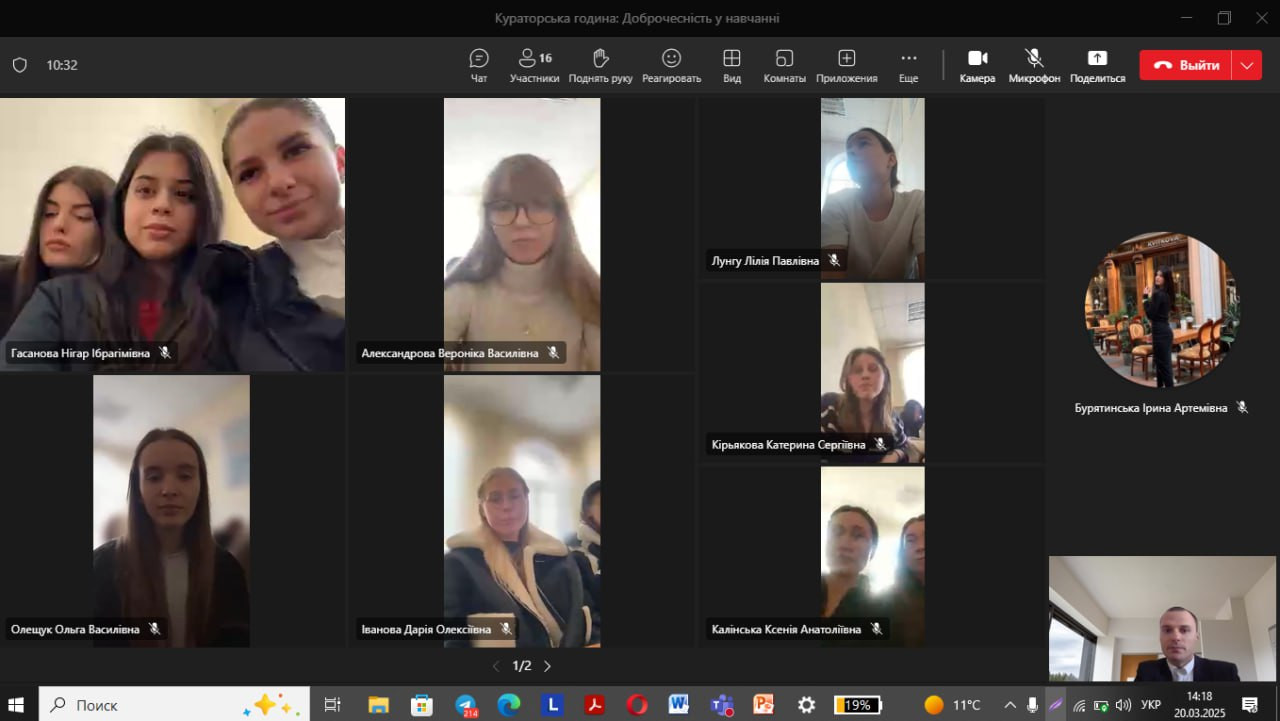This screenshot has width=1280, height=721.
Task: Click the muted mic icon for Гасанова
Action: click(165, 353)
